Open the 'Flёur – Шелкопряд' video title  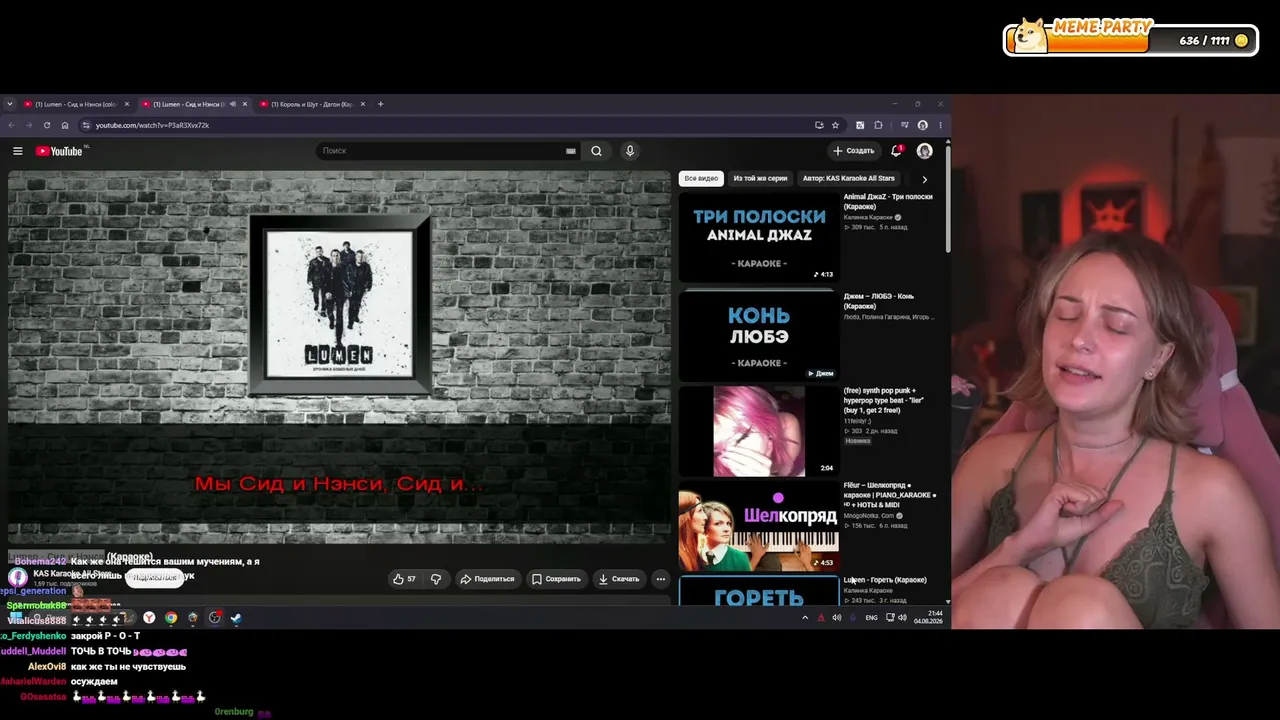890,495
